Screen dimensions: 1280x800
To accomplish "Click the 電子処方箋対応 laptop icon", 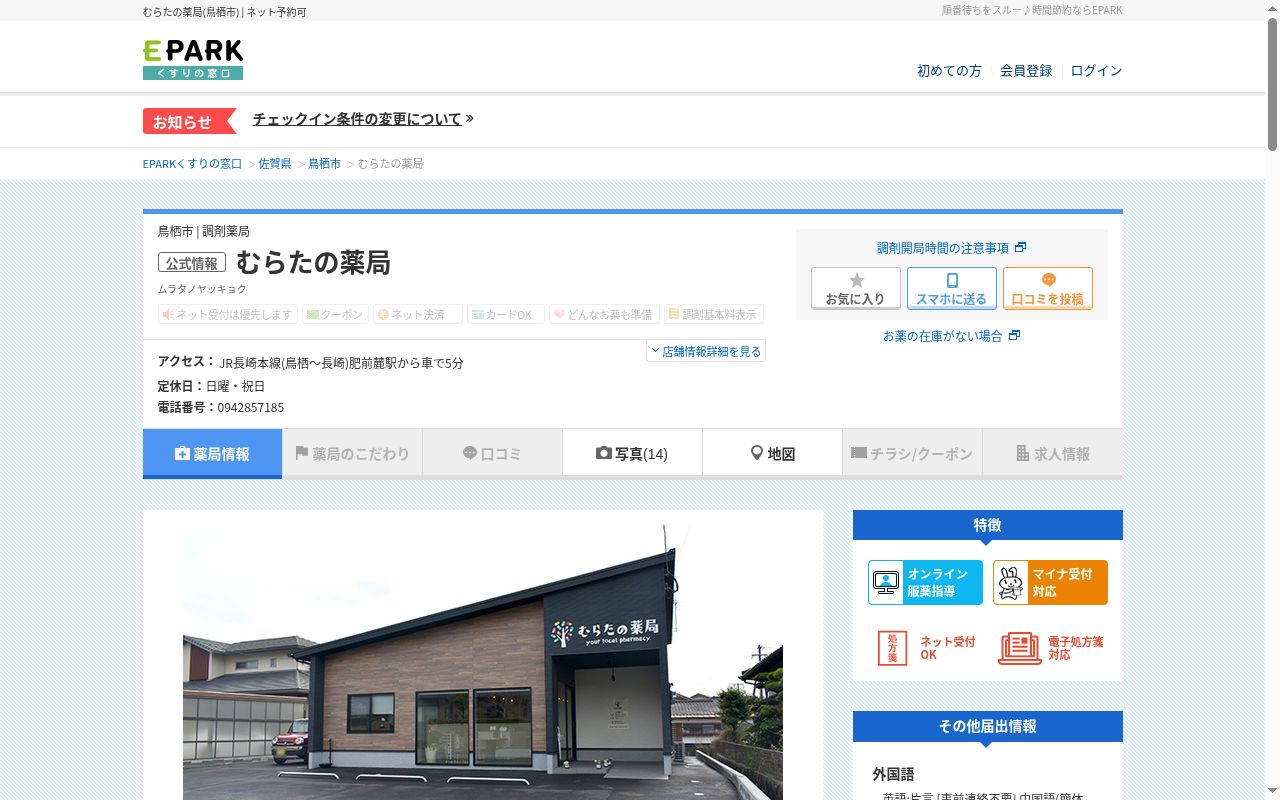I will tap(1019, 648).
